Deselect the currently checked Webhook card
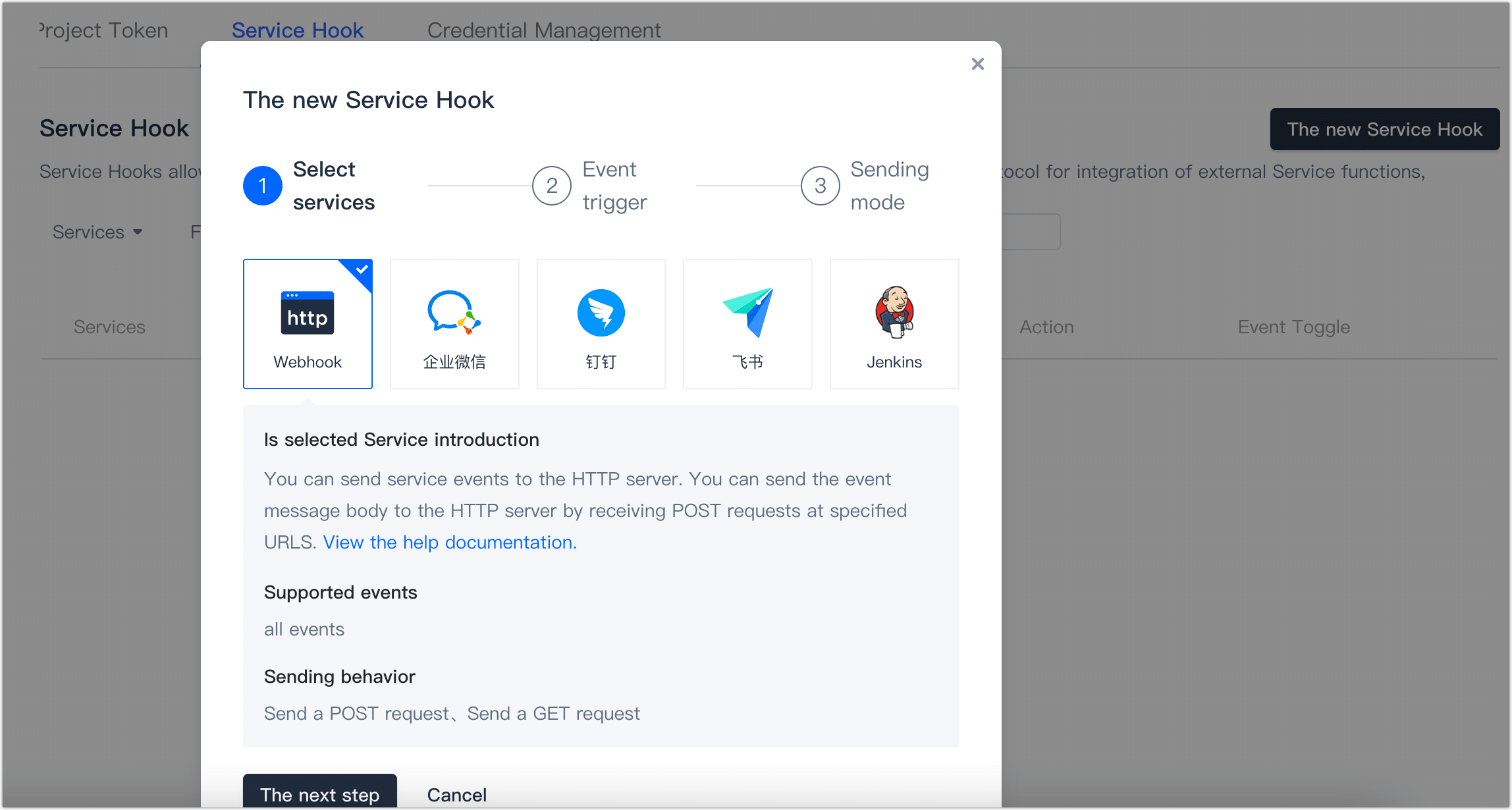The height and width of the screenshot is (810, 1512). 308,323
